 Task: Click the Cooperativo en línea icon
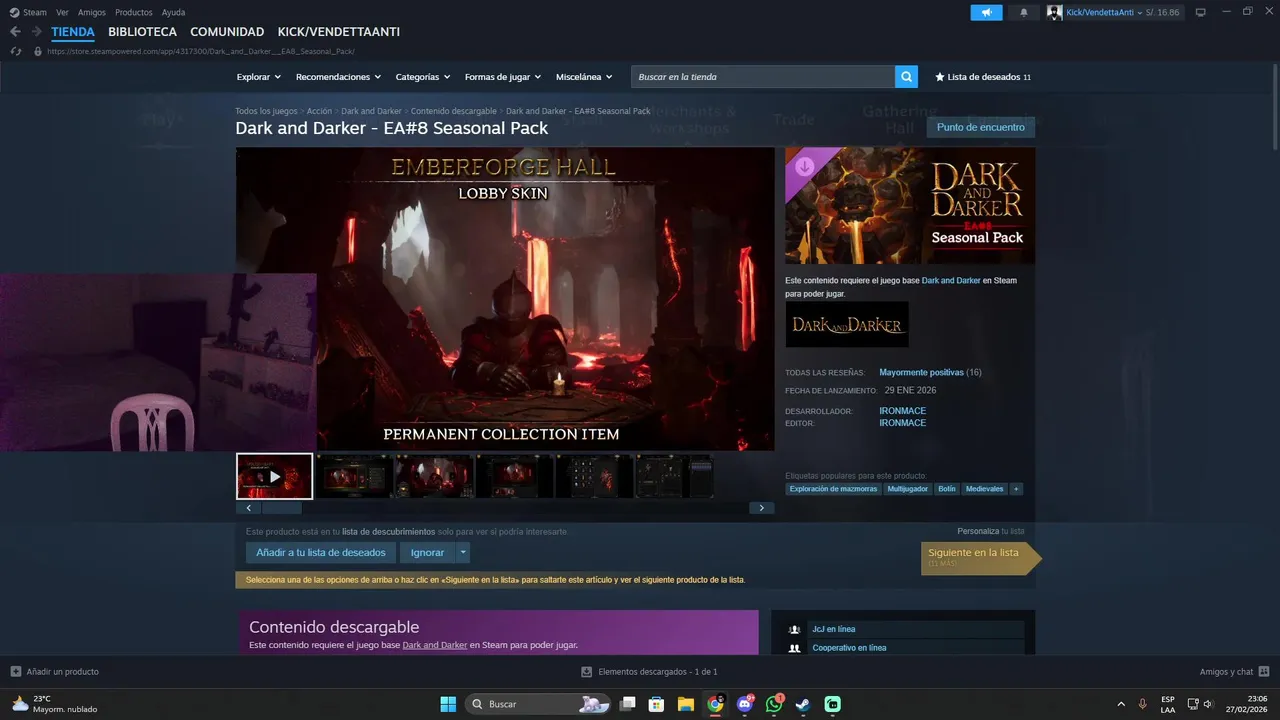[x=794, y=648]
